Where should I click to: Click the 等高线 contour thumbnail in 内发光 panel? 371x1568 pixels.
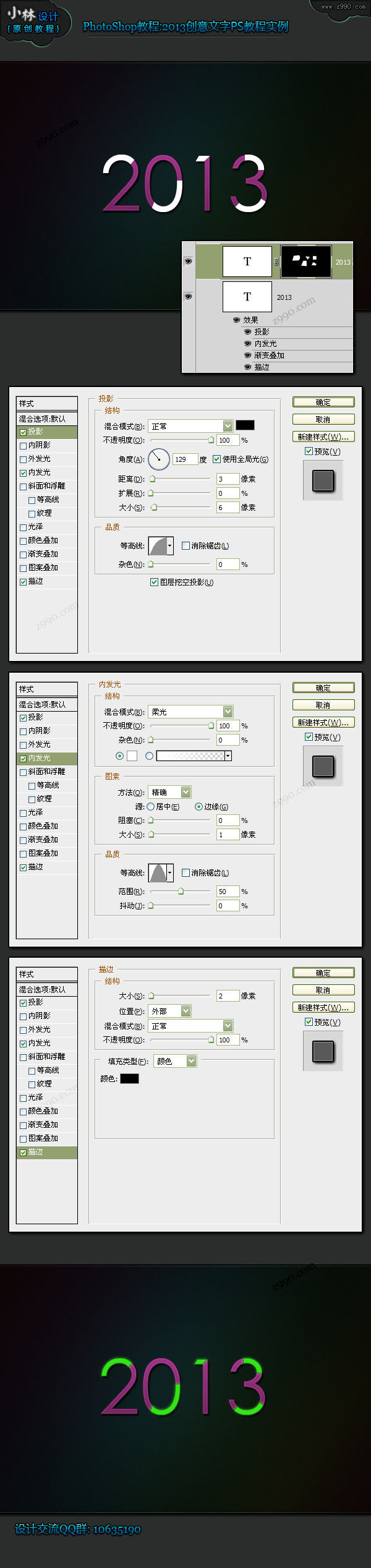point(161,872)
